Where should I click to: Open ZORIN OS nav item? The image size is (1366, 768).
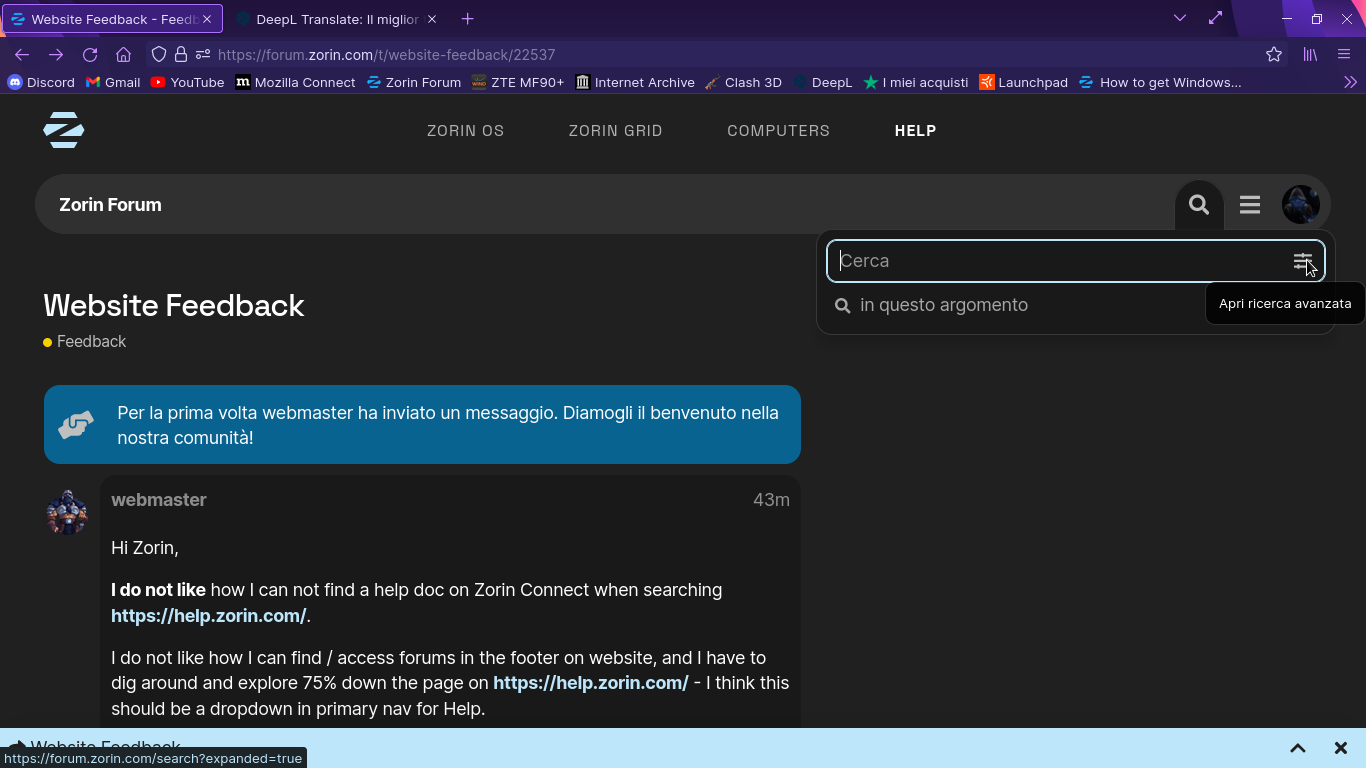tap(465, 131)
